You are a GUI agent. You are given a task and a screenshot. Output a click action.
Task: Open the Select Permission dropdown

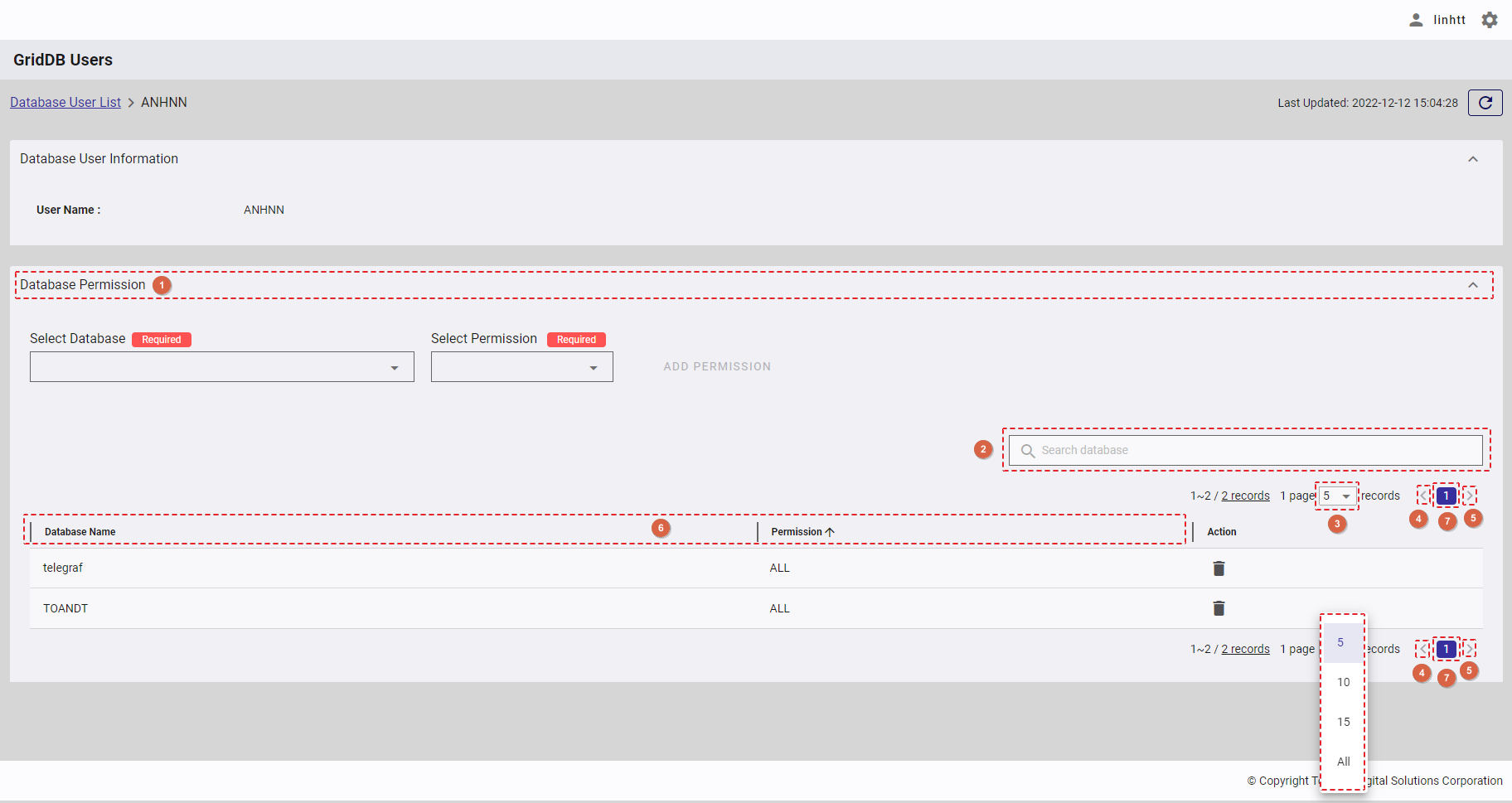point(521,367)
